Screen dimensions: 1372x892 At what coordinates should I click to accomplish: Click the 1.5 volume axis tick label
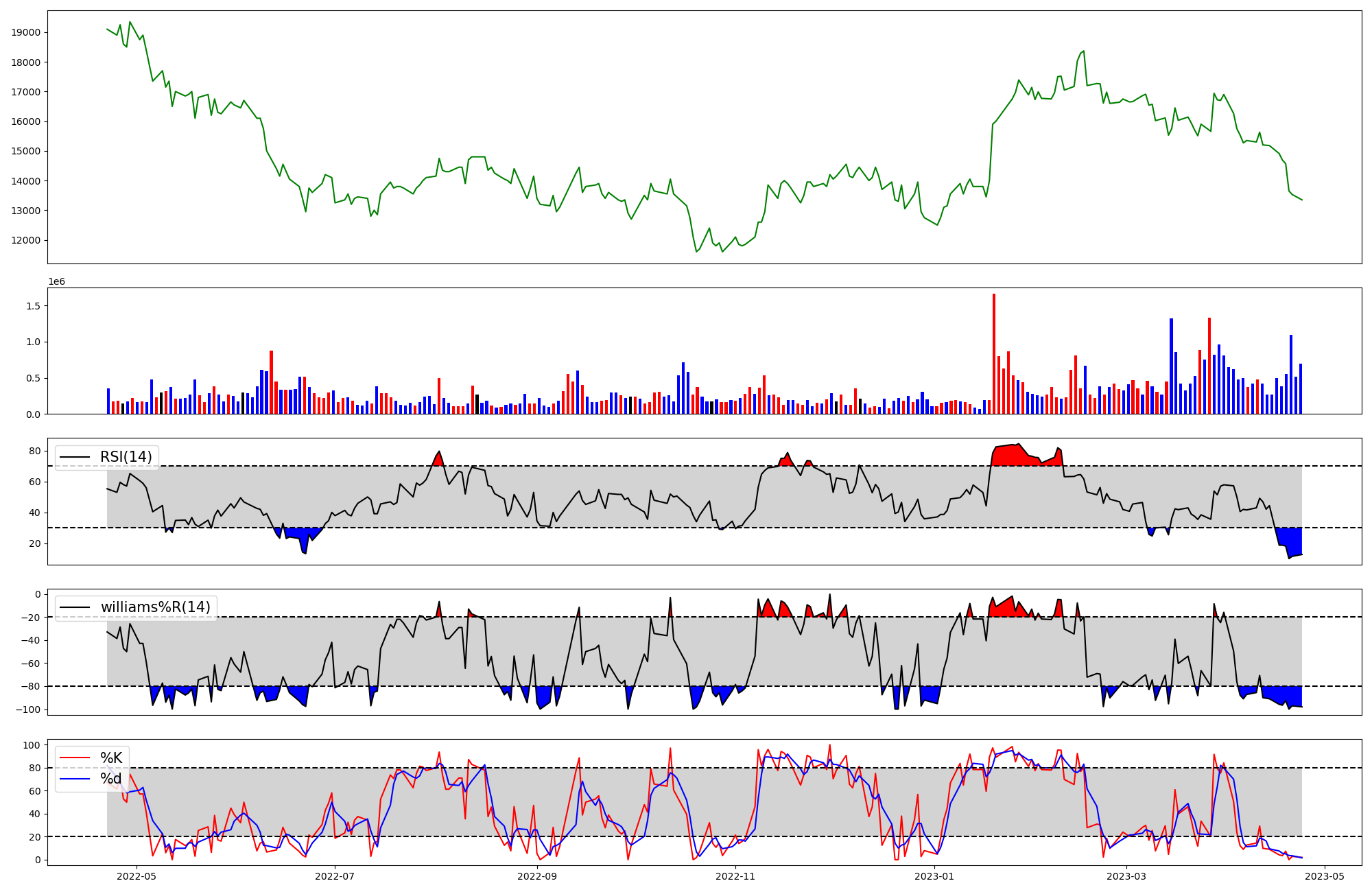point(33,305)
